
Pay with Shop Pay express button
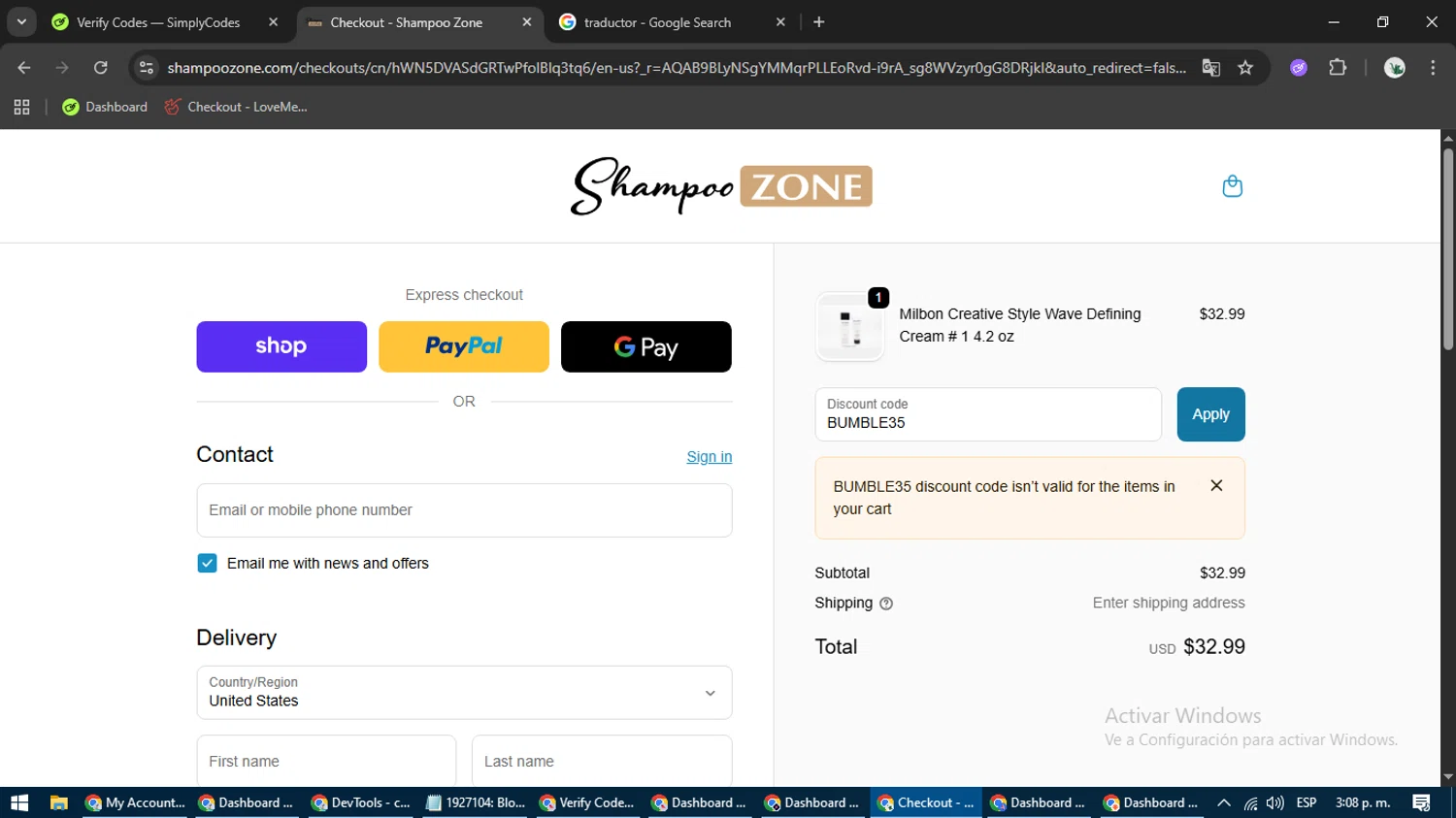pos(281,346)
